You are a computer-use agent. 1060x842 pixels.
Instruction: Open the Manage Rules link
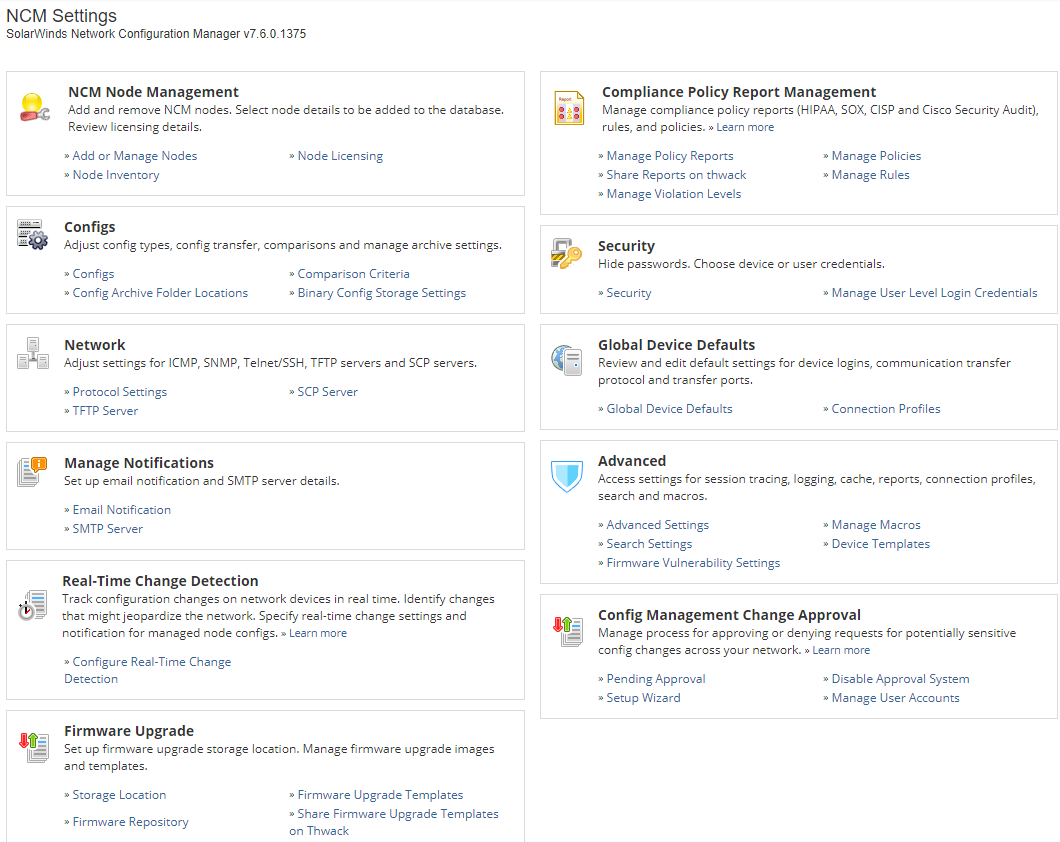coord(871,175)
